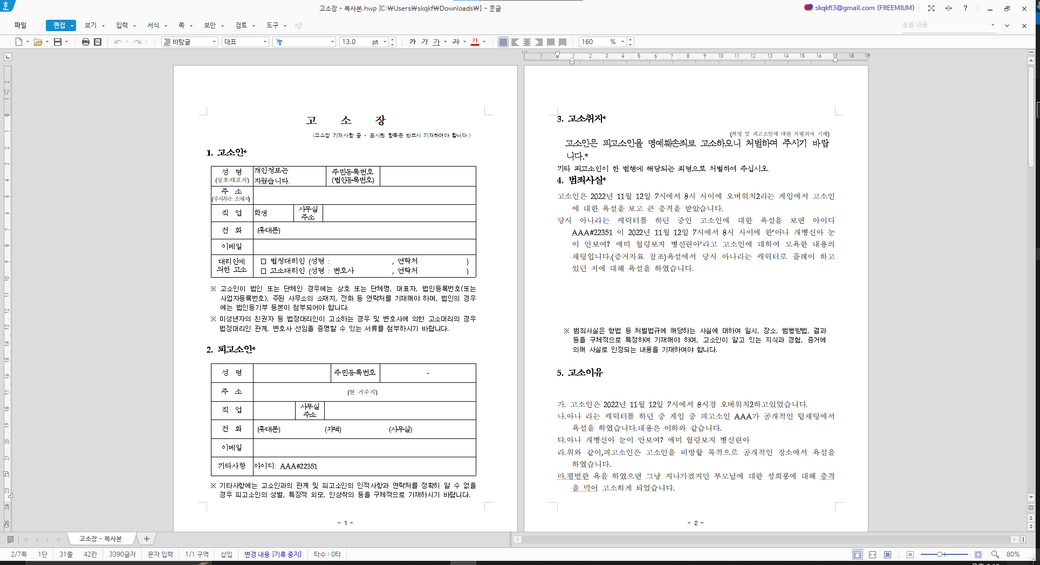1040x565 pixels.
Task: Click the Save icon in toolbar
Action: pos(58,42)
